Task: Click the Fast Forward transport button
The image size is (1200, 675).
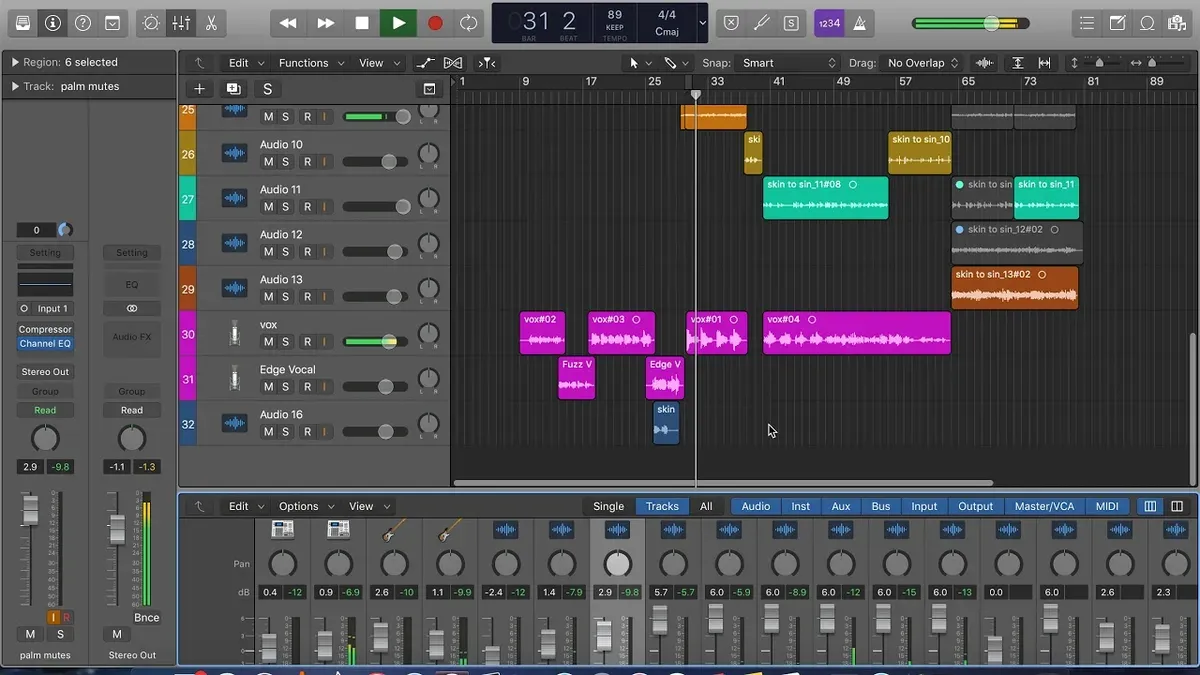Action: [x=325, y=22]
